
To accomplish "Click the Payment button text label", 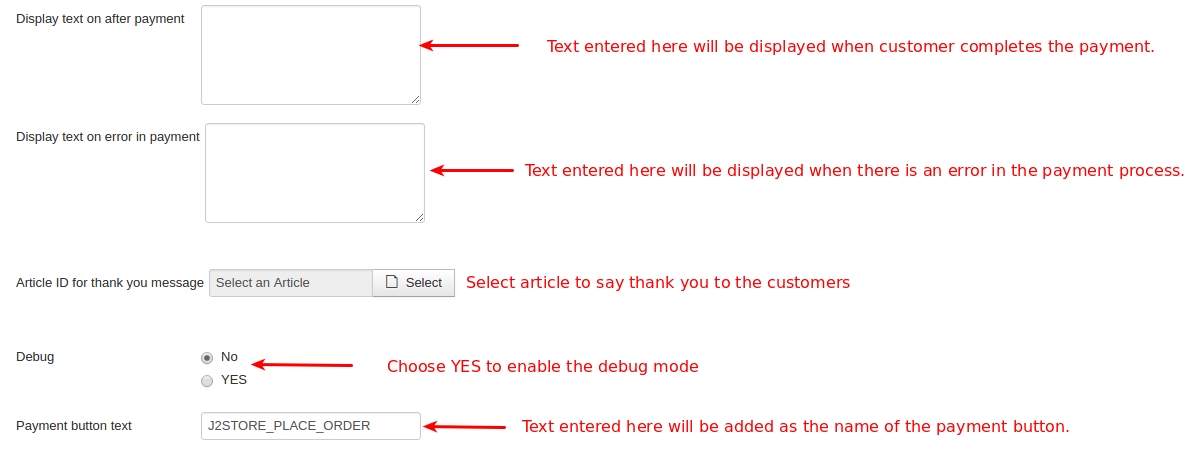I will [74, 426].
